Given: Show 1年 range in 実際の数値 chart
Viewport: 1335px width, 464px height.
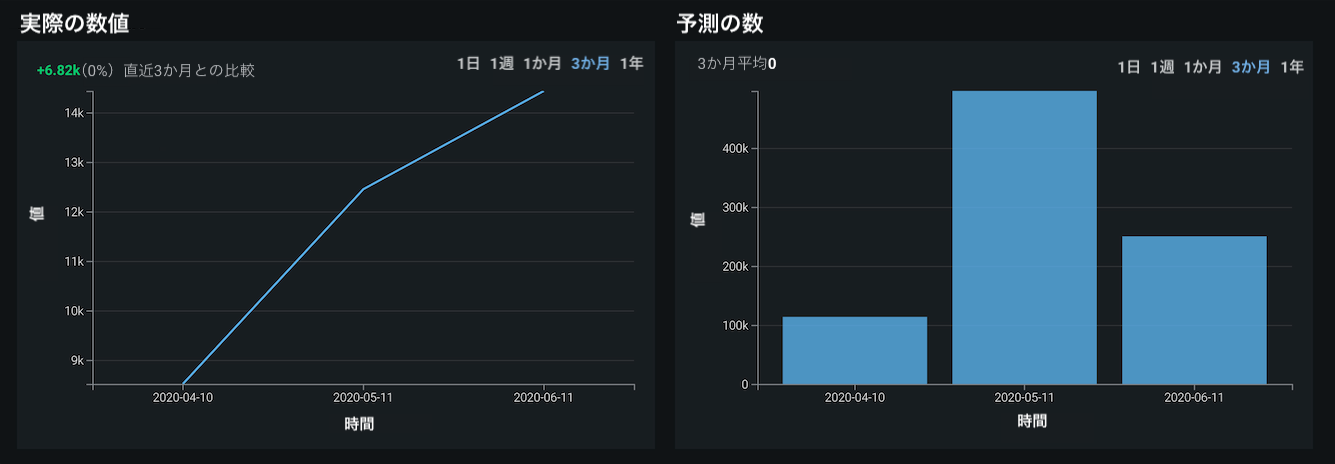Looking at the screenshot, I should tap(631, 64).
